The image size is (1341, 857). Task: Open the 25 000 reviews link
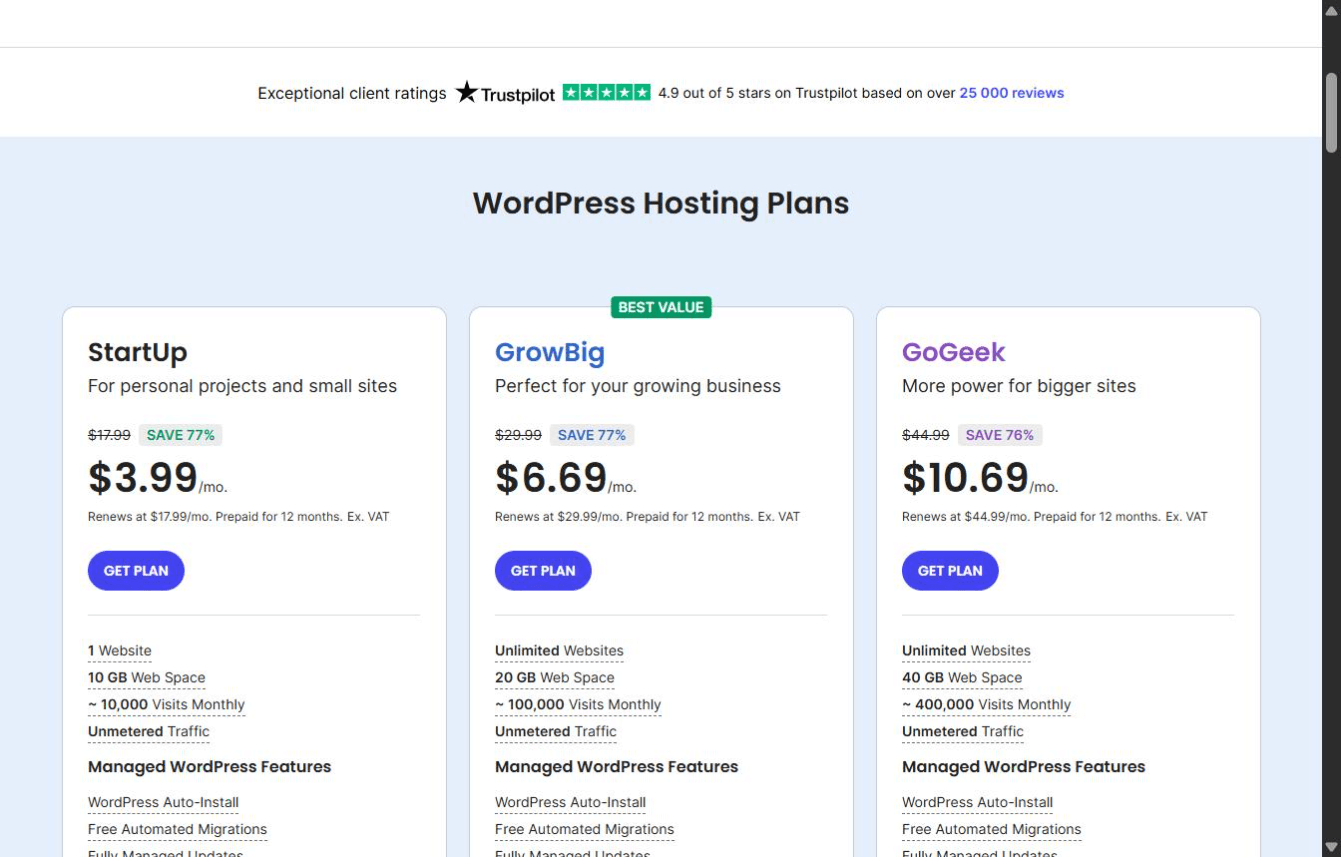click(1011, 93)
